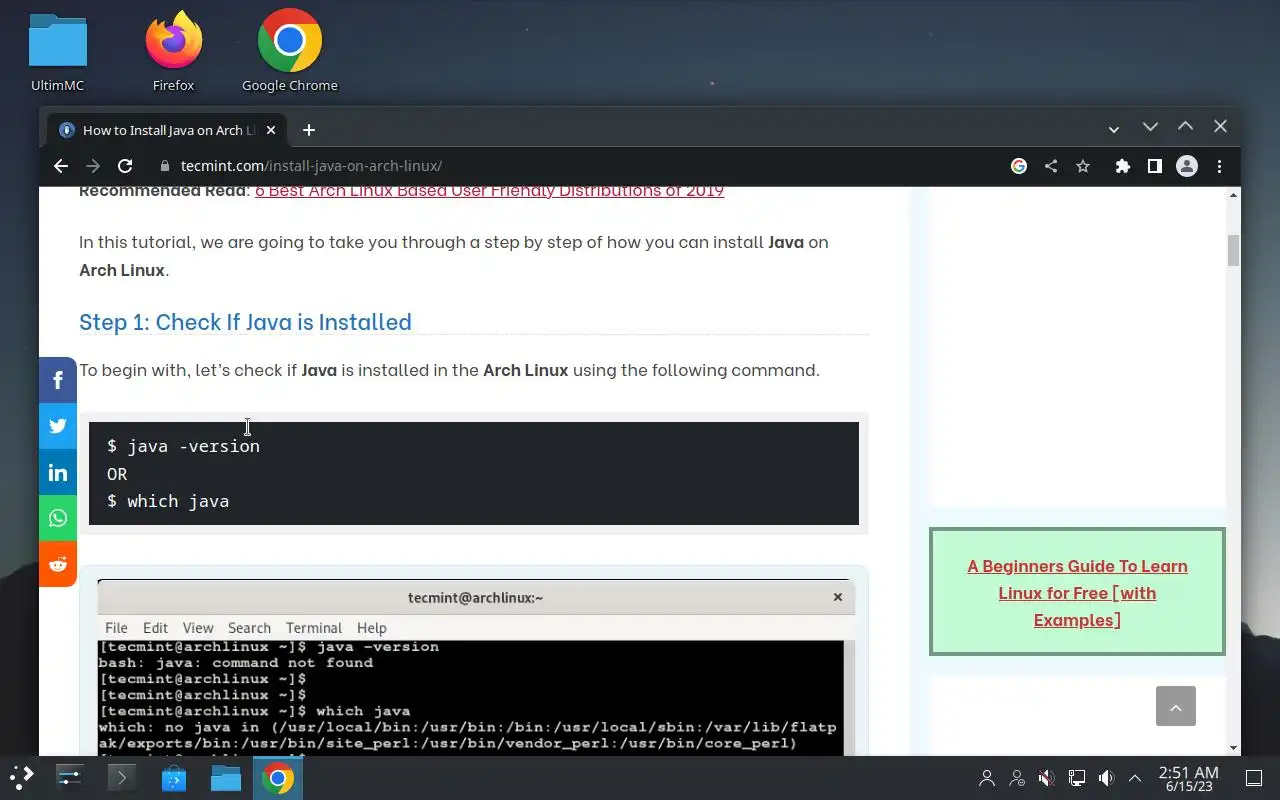1280x800 pixels.
Task: Open the Chrome profile avatar menu
Action: (1187, 166)
